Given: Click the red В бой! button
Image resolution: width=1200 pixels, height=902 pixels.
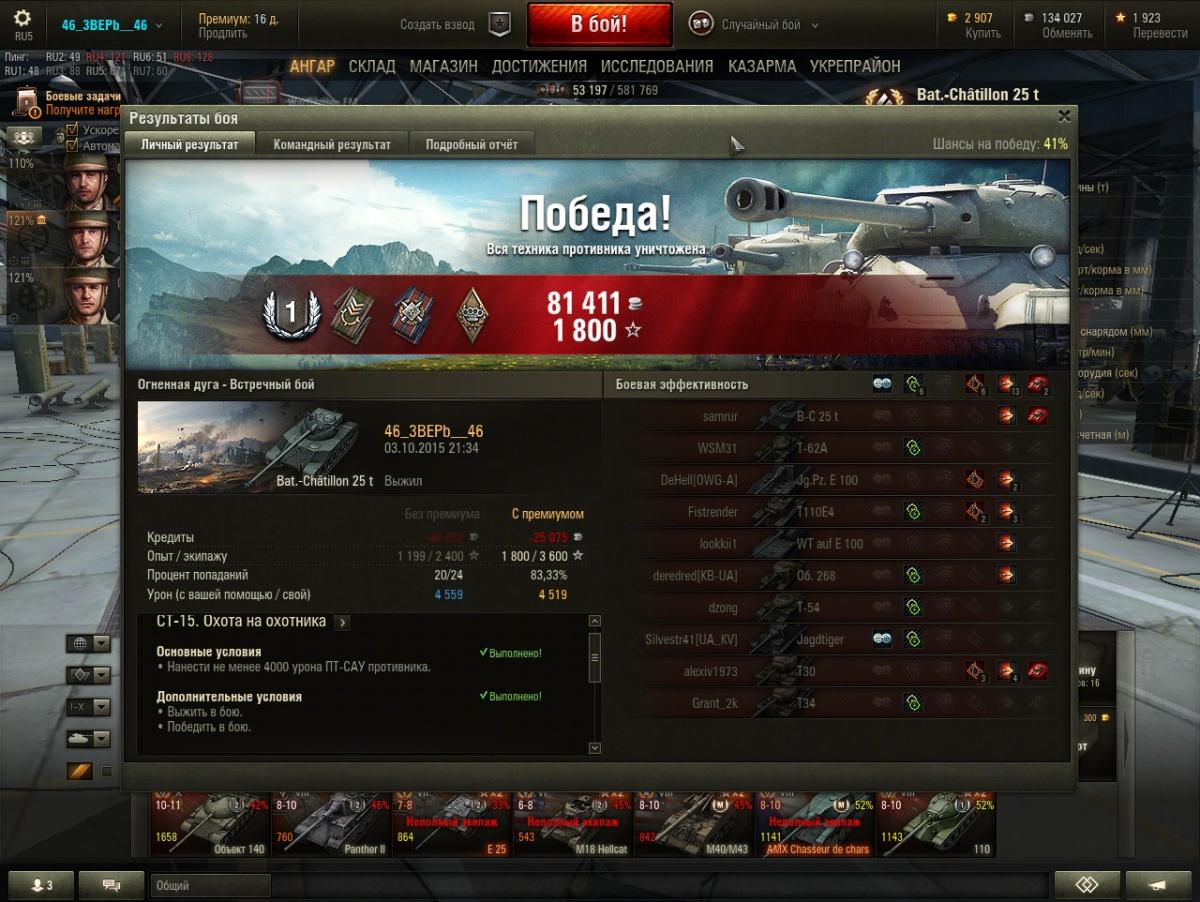Looking at the screenshot, I should pos(600,25).
